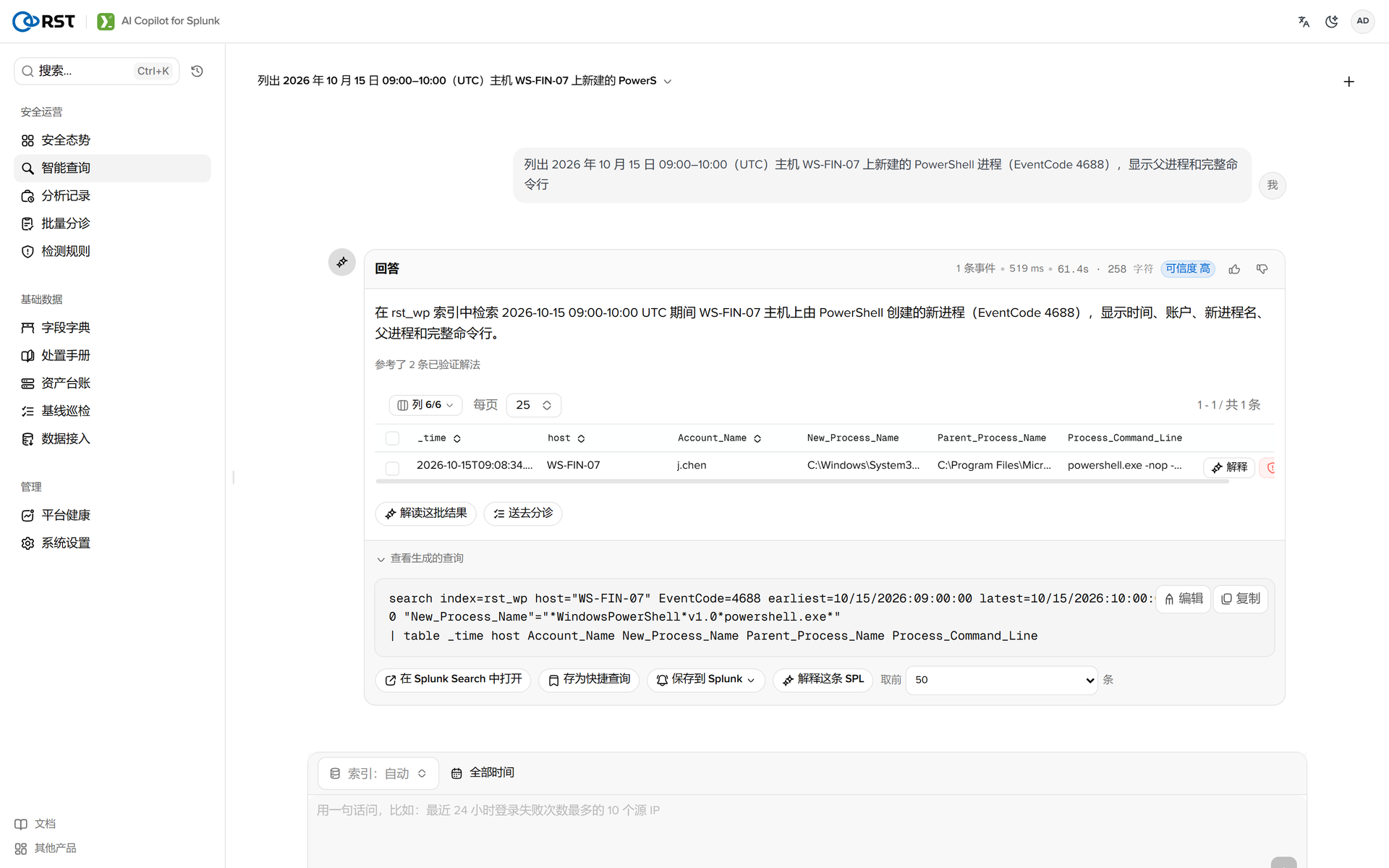Start a new conversation with plus icon
1389x868 pixels.
click(x=1348, y=82)
